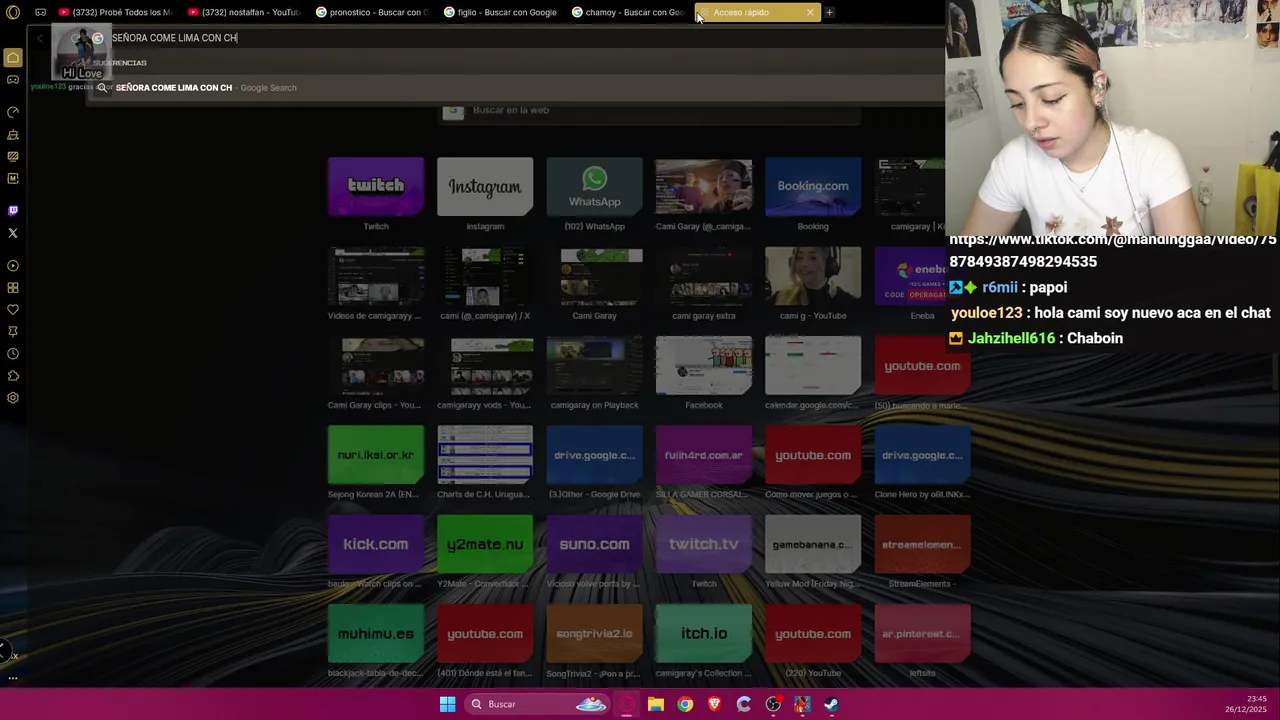Switch to 'chamoy - Buscar con Google' tab

point(627,12)
